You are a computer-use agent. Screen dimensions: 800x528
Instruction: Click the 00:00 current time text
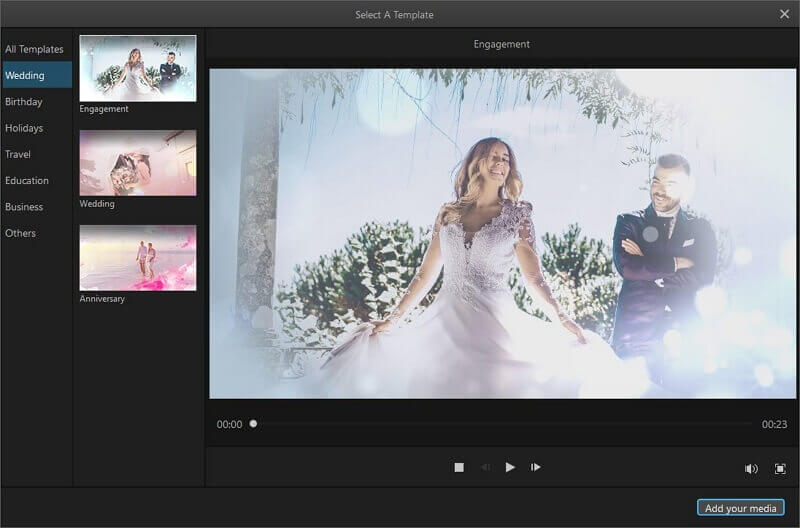click(x=229, y=424)
